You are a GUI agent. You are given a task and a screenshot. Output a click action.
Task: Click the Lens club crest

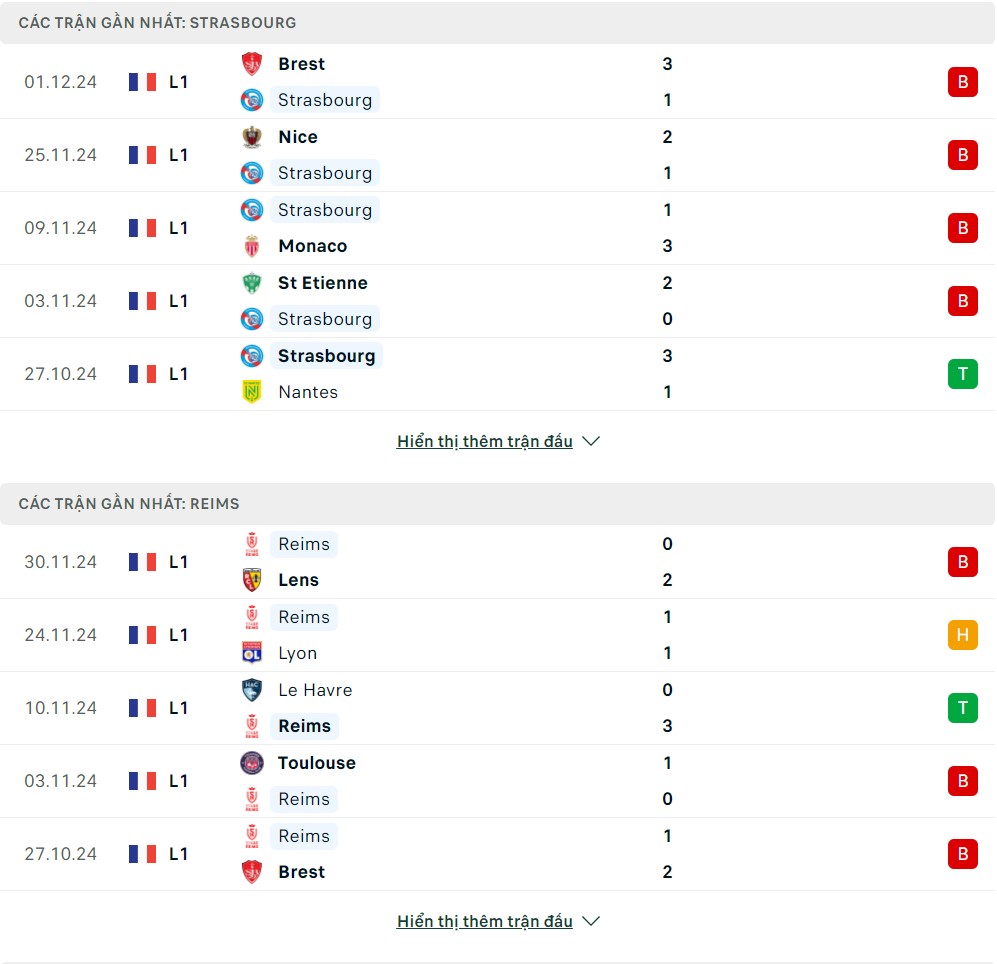tap(252, 580)
